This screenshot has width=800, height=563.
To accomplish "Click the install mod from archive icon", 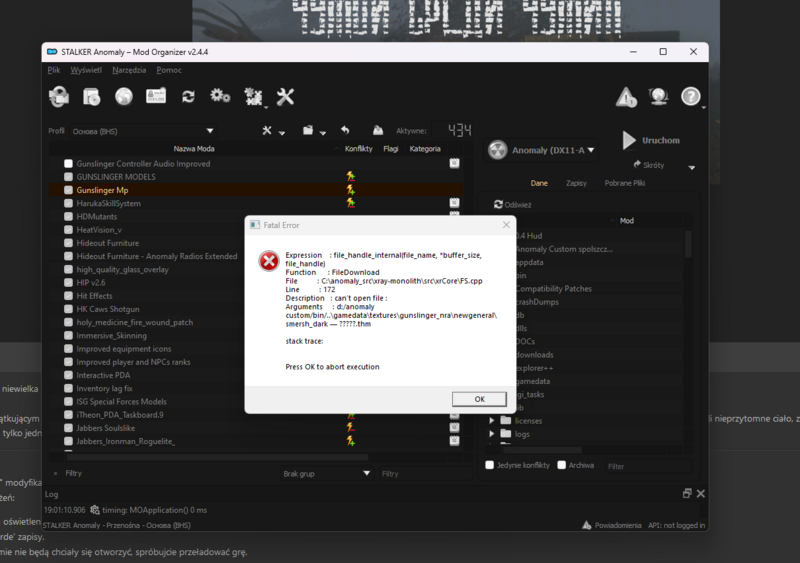I will 91,97.
